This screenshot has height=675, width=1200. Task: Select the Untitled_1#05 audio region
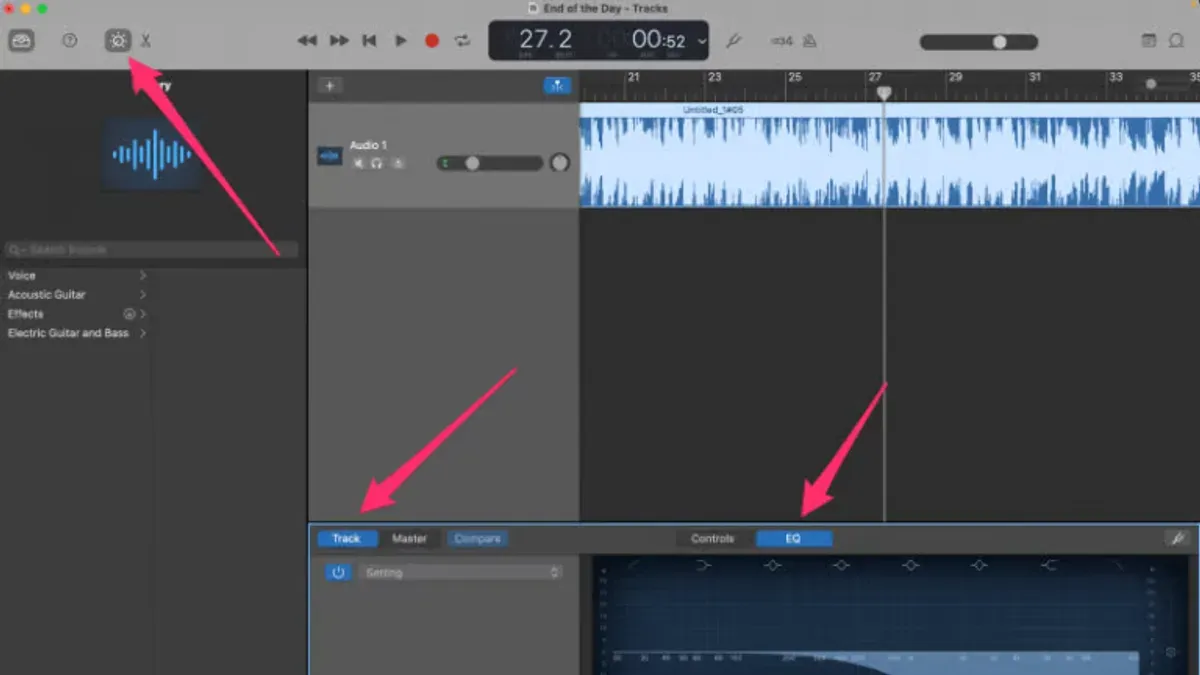[890, 154]
